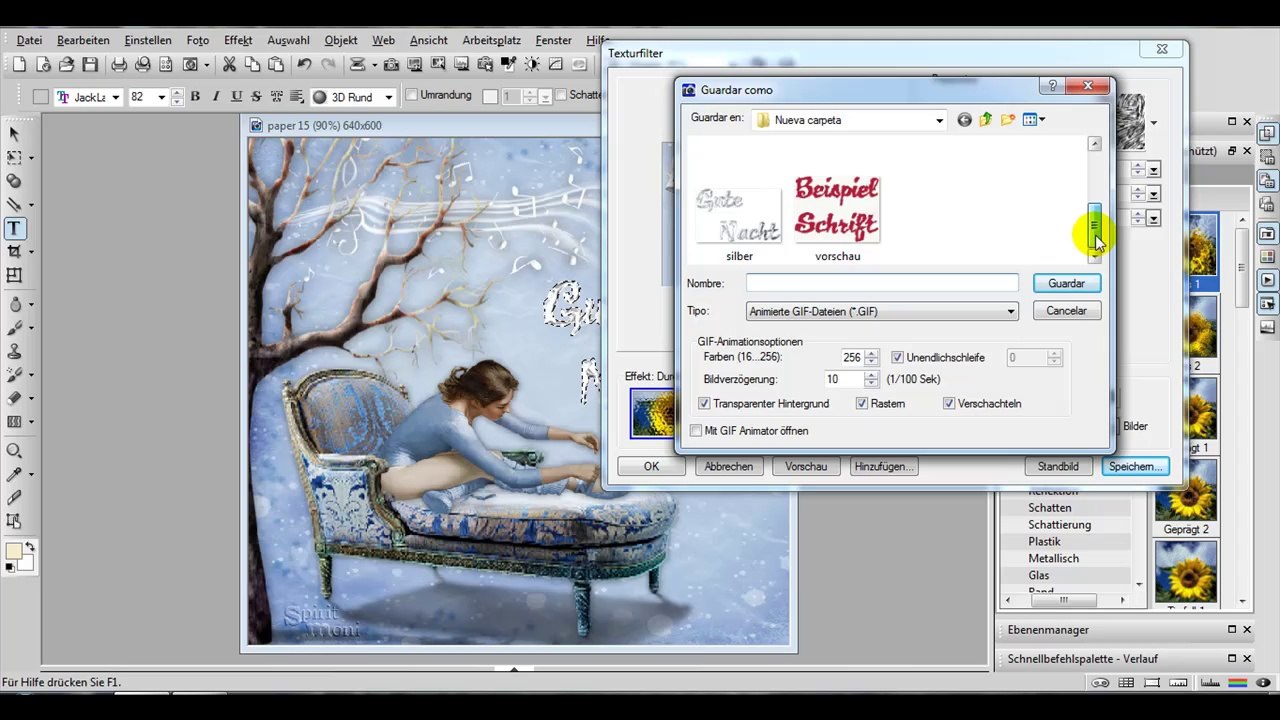Click Abbrechen in the Texturfilter dialog
1280x720 pixels.
tap(728, 466)
